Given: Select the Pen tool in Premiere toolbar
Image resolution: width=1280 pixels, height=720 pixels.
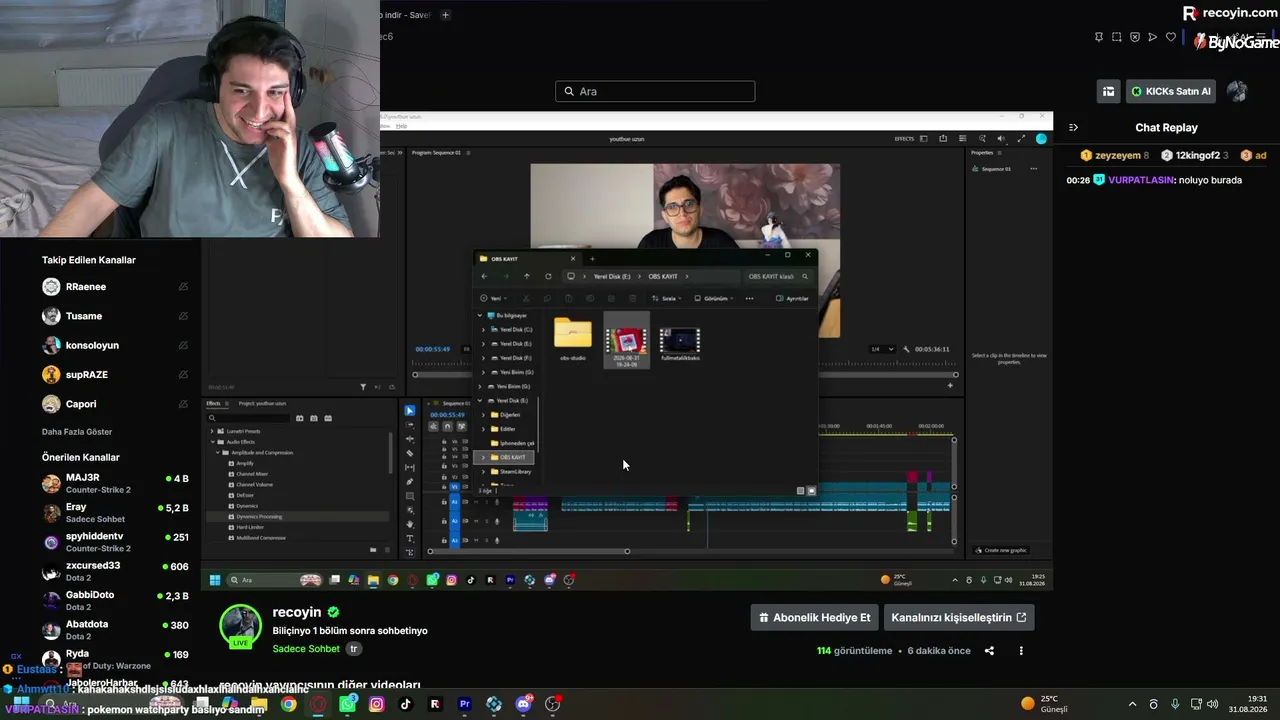Looking at the screenshot, I should pyautogui.click(x=409, y=481).
